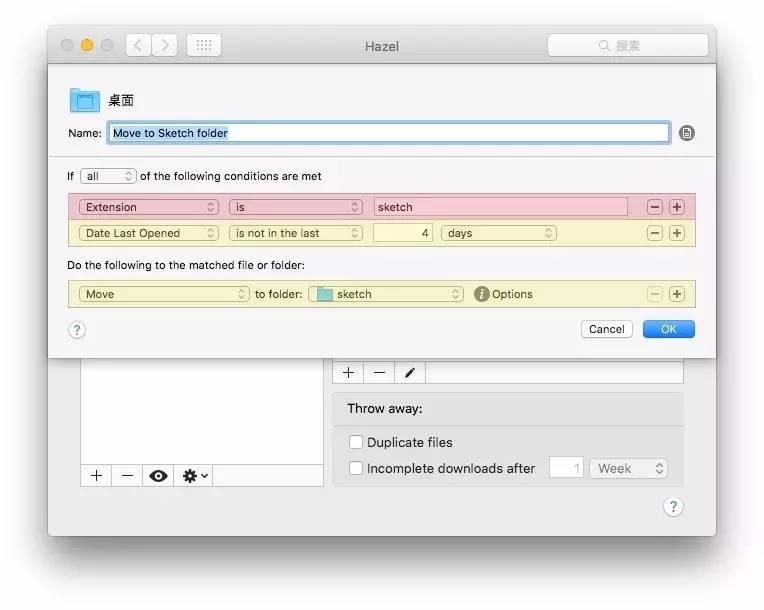Toggle the eye preview icon under folder list
The image size is (764, 610).
tap(158, 476)
